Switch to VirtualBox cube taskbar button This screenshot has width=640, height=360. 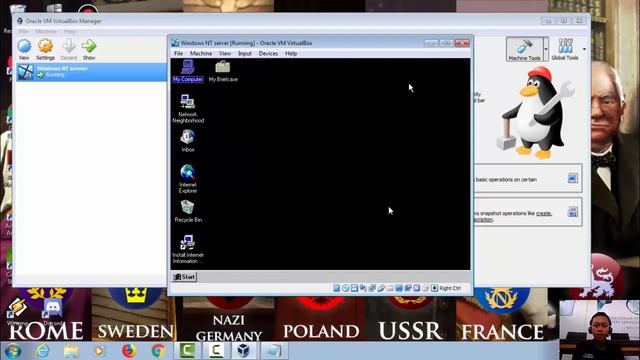[x=244, y=351]
